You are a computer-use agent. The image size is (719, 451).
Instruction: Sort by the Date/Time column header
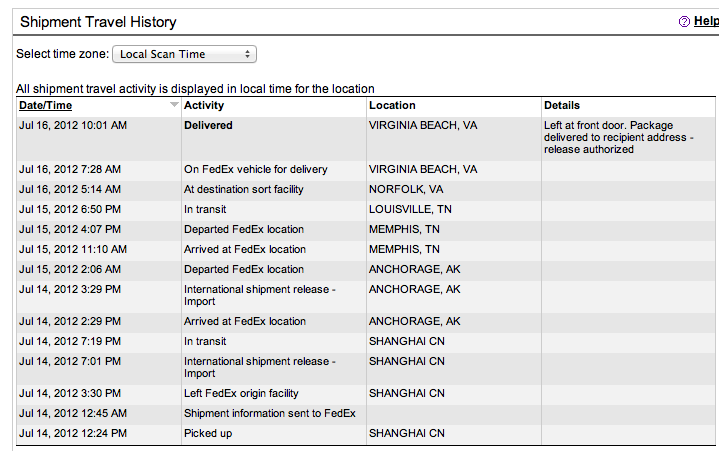(45, 105)
